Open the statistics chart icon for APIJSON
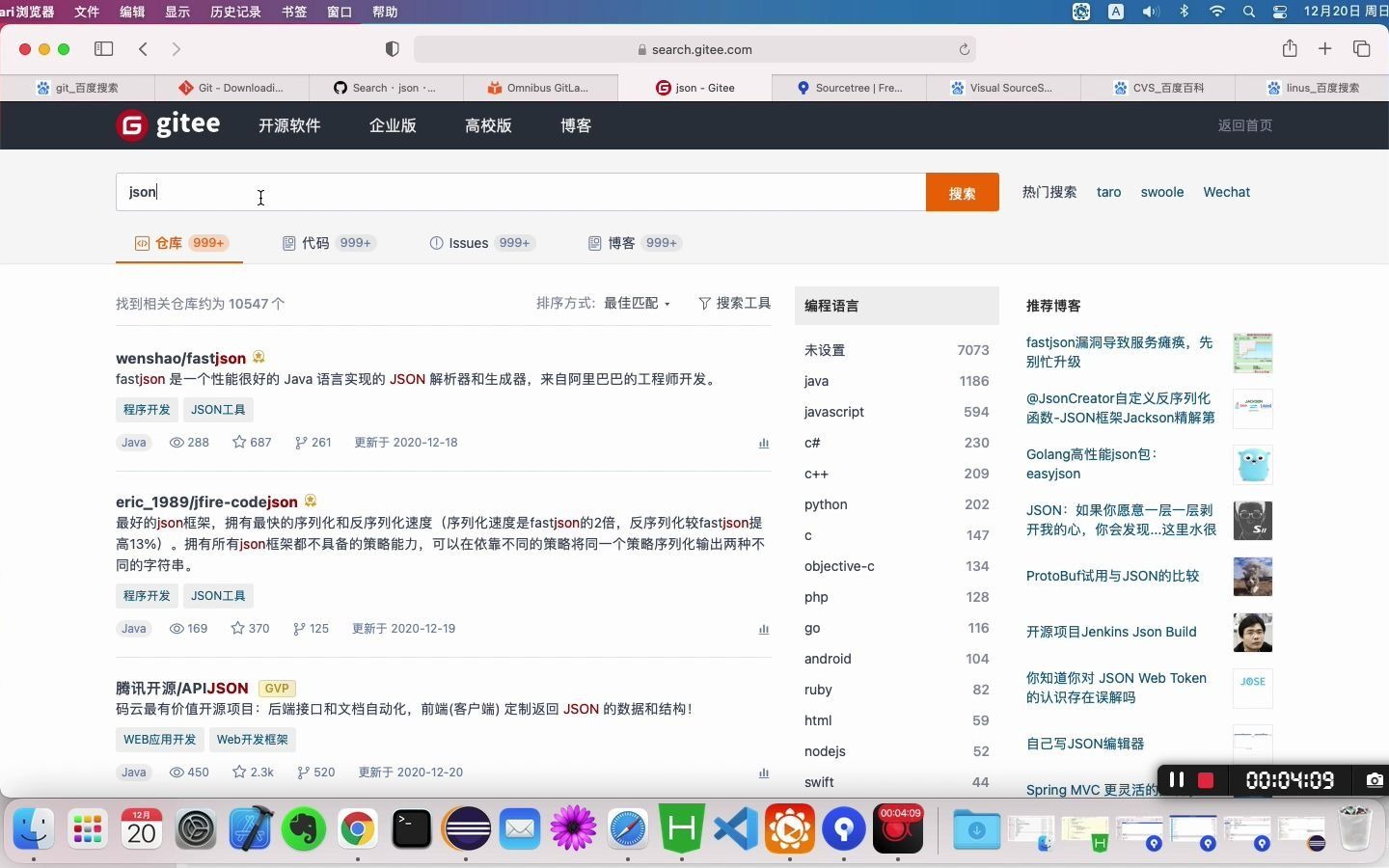The height and width of the screenshot is (868, 1389). pos(764,773)
